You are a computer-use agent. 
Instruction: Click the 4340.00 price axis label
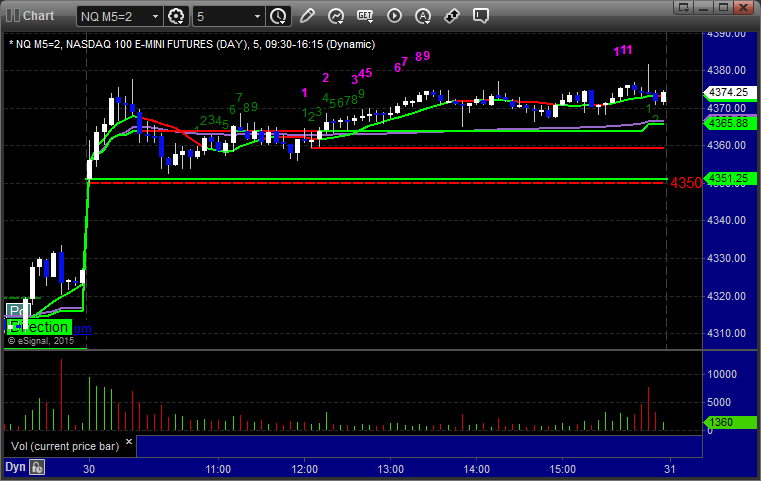(727, 220)
